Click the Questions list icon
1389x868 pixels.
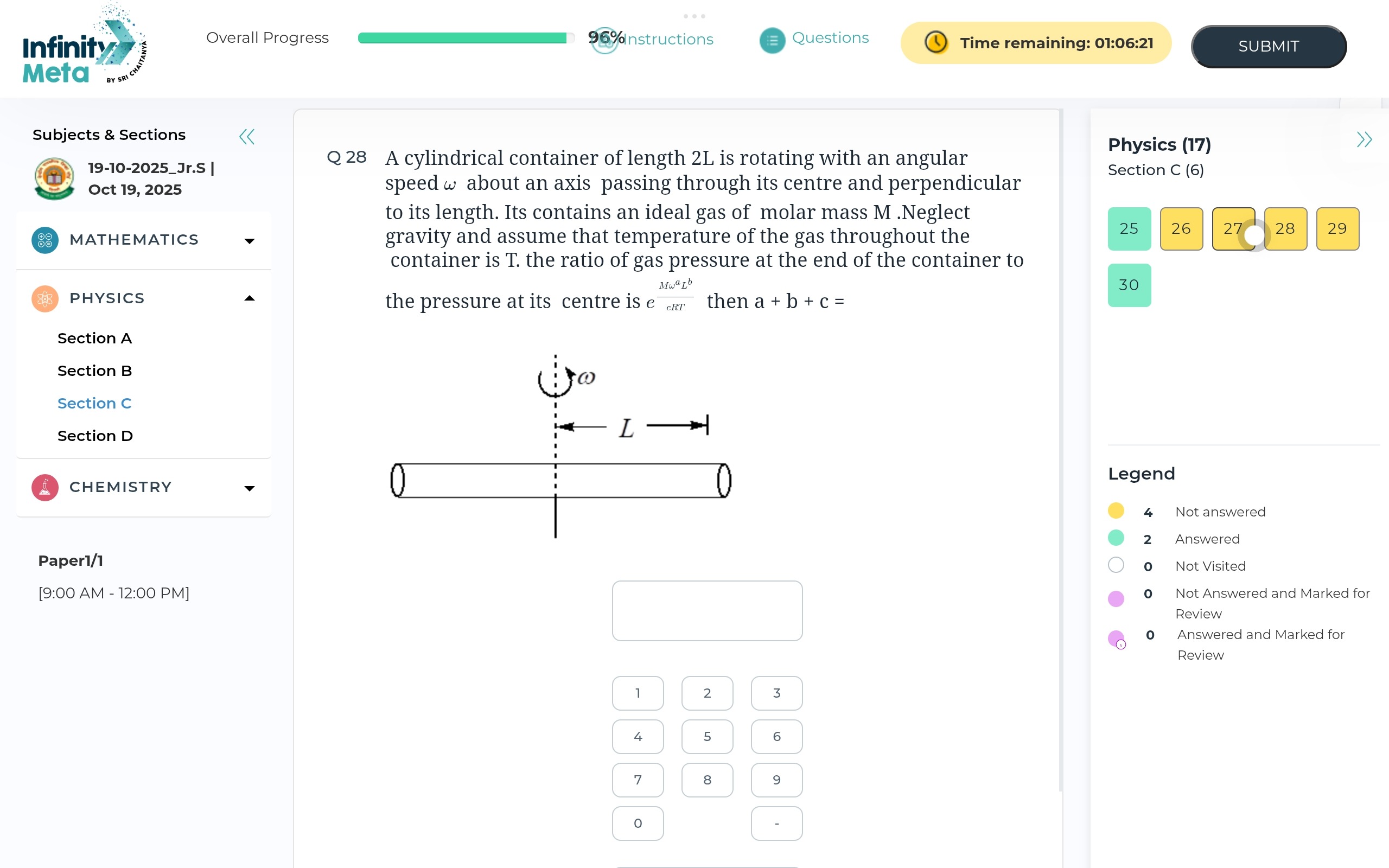pyautogui.click(x=772, y=40)
